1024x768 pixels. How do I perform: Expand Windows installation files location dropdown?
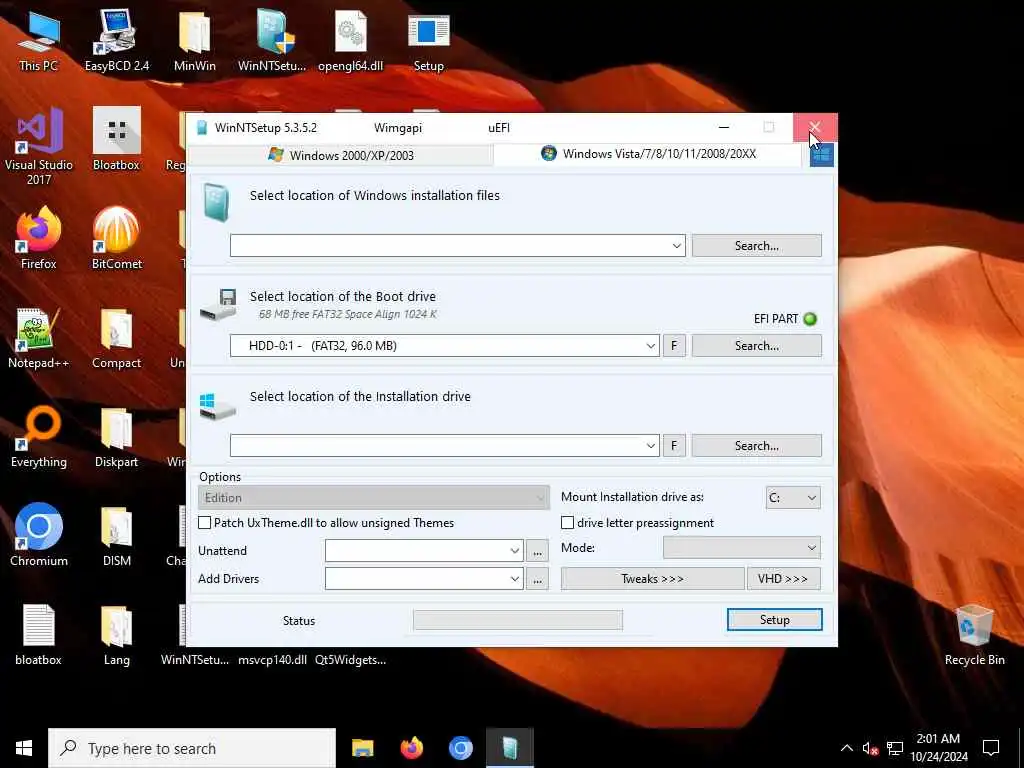(677, 246)
